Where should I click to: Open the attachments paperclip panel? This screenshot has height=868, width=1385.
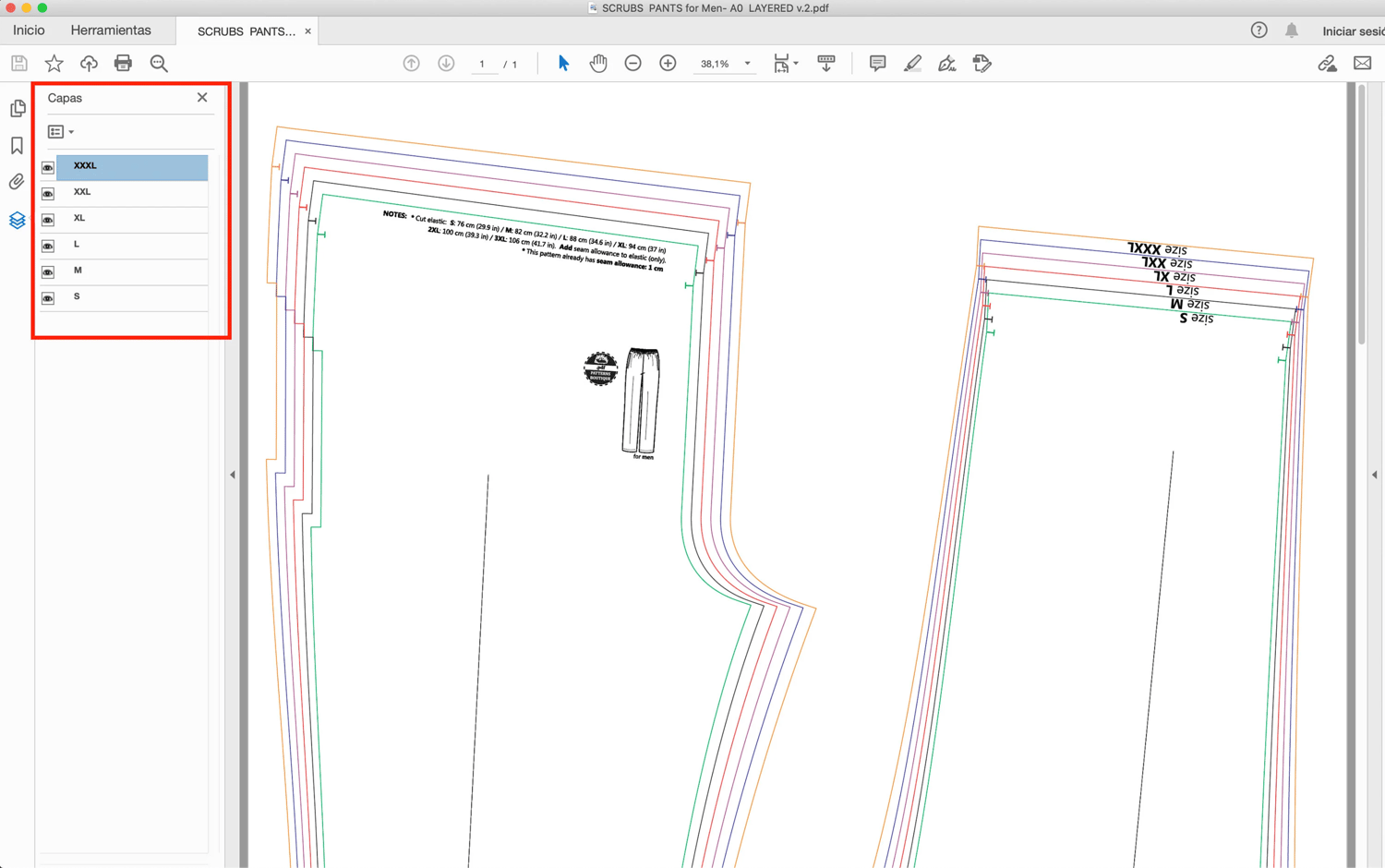click(x=18, y=182)
